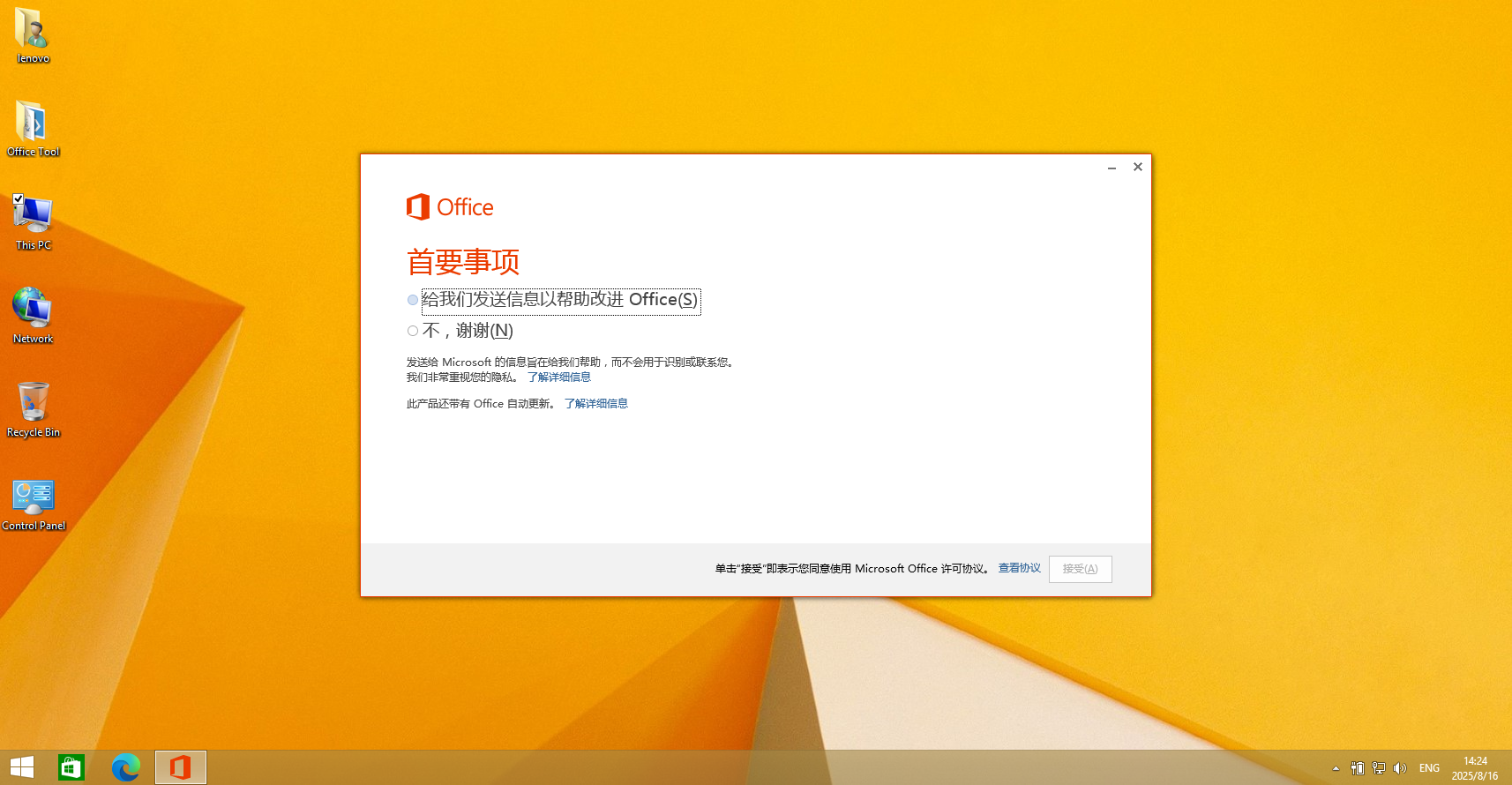The height and width of the screenshot is (785, 1512).
Task: Open the automatic updates details link
Action: click(595, 404)
